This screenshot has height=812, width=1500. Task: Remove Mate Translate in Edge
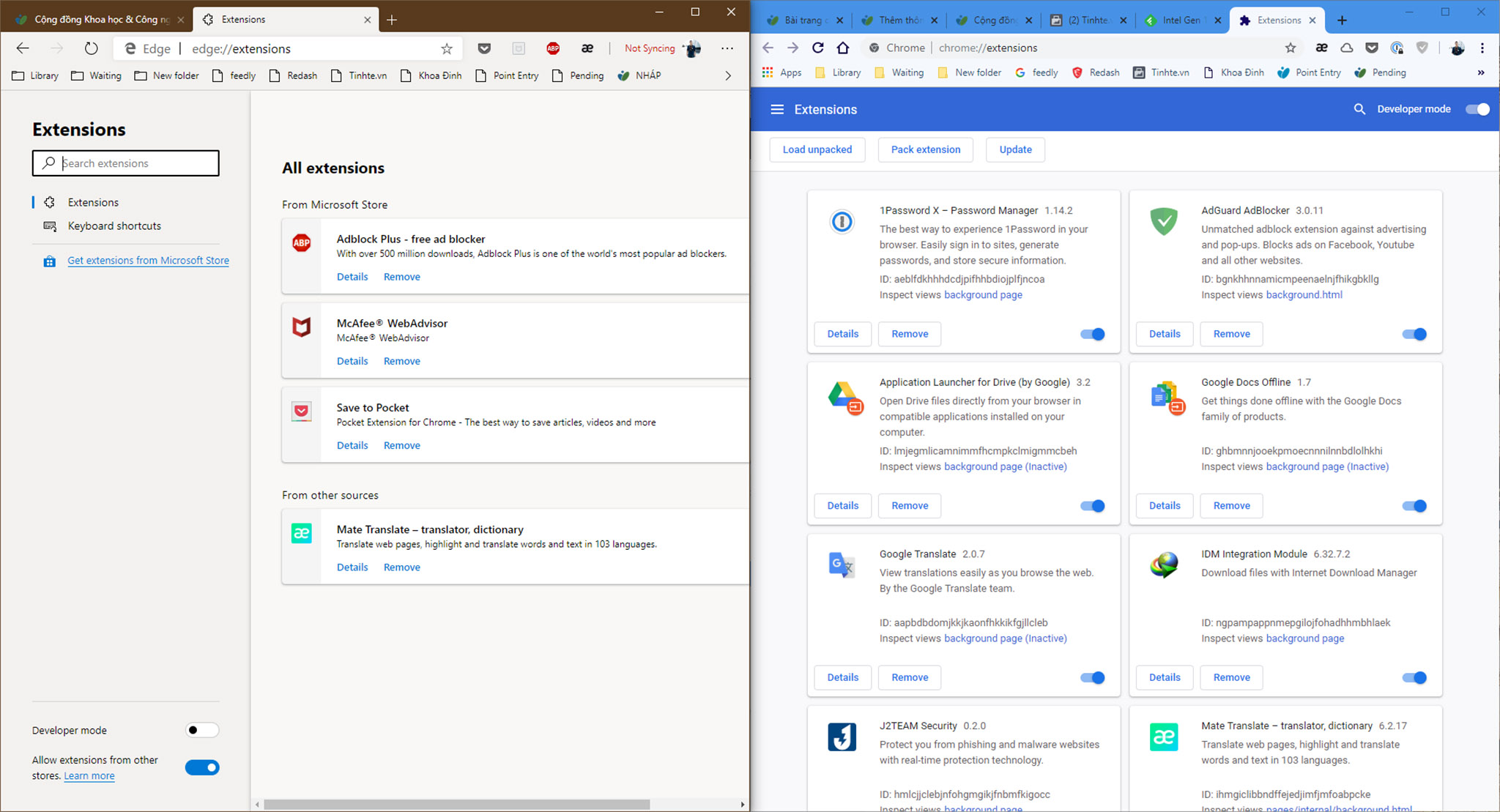coord(402,567)
